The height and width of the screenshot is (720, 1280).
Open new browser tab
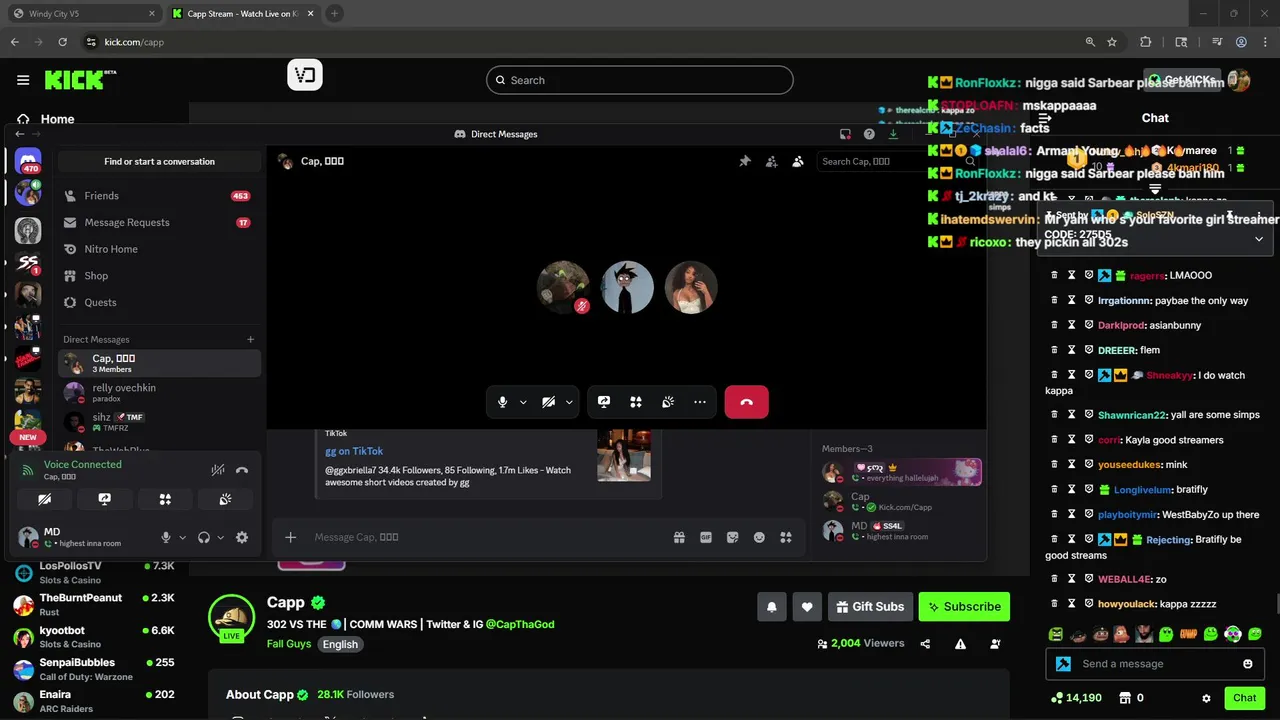(x=335, y=14)
